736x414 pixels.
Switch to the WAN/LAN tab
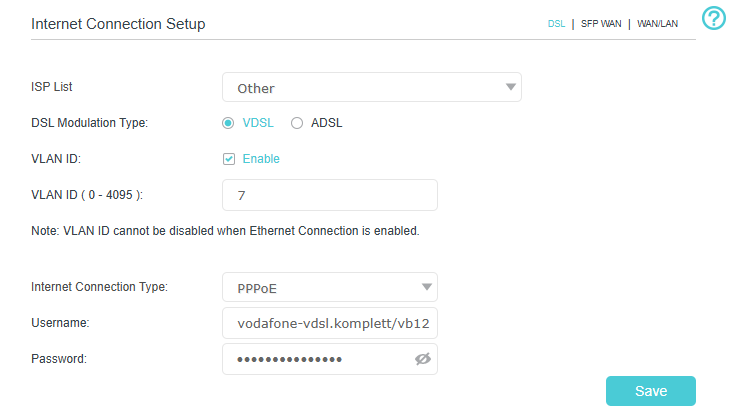tap(658, 24)
